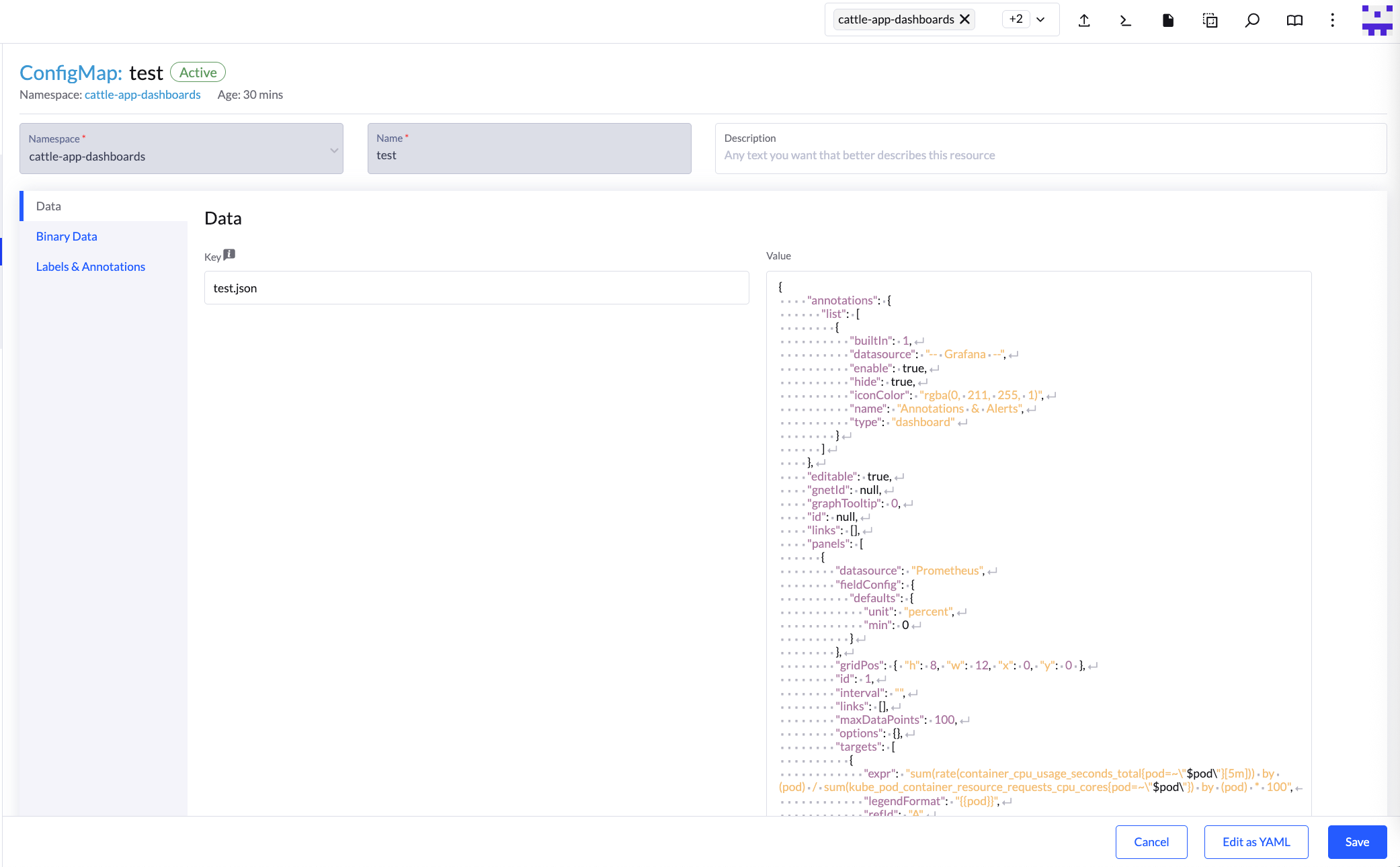The height and width of the screenshot is (867, 1400).
Task: Select the Data tab
Action: click(48, 206)
